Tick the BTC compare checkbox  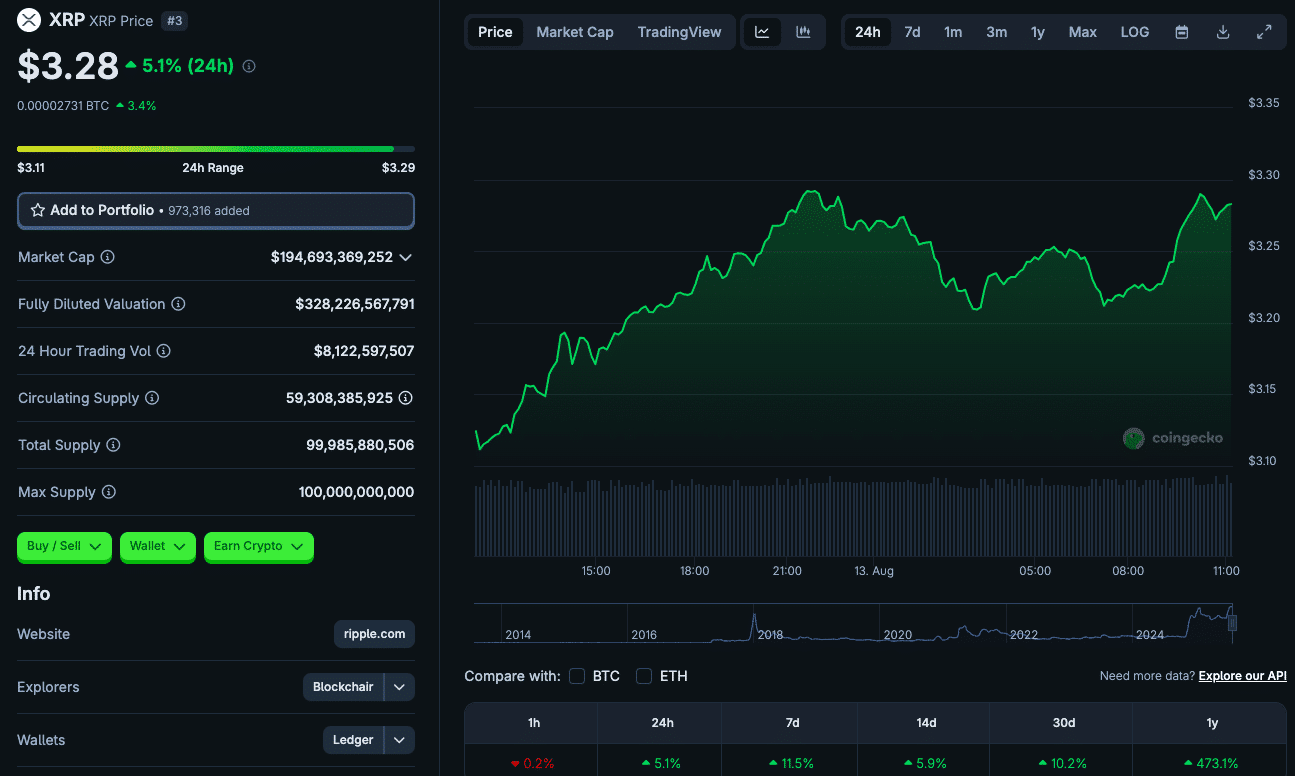coord(577,676)
